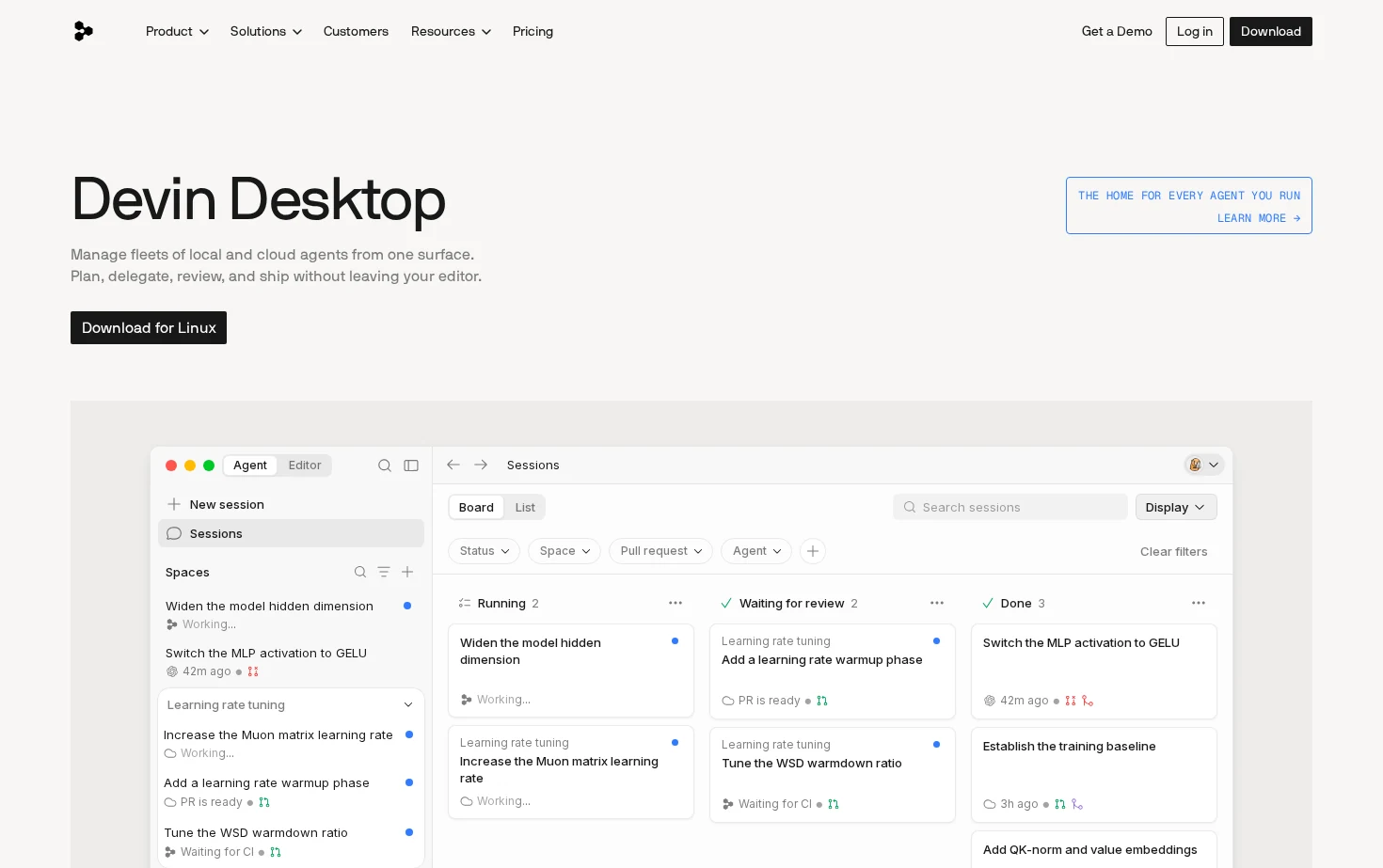The width and height of the screenshot is (1383, 868).
Task: Click the Learn More link
Action: tap(1259, 218)
